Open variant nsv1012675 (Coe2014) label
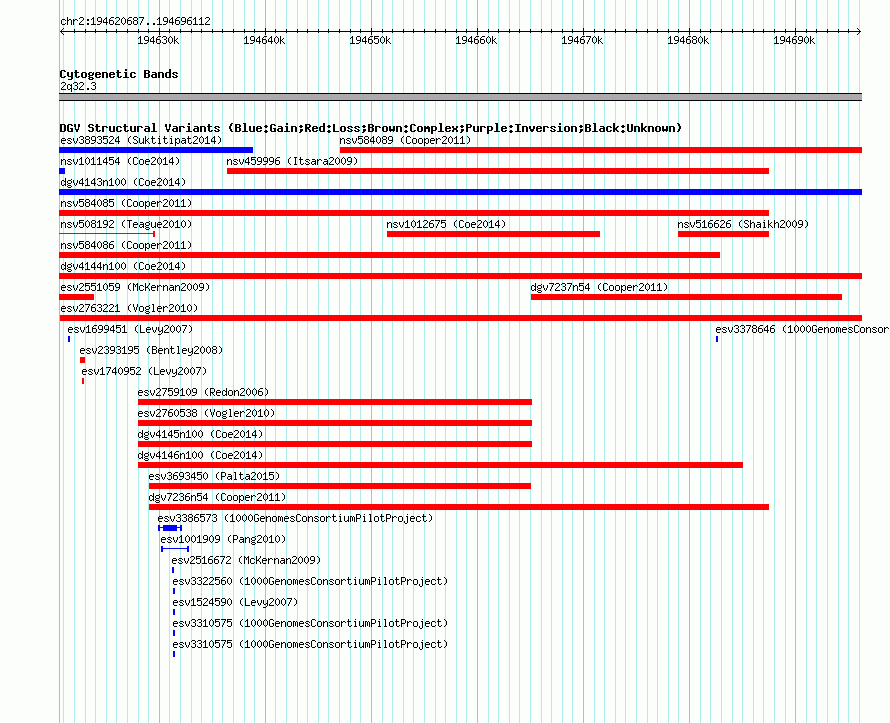The width and height of the screenshot is (890, 723). [446, 224]
